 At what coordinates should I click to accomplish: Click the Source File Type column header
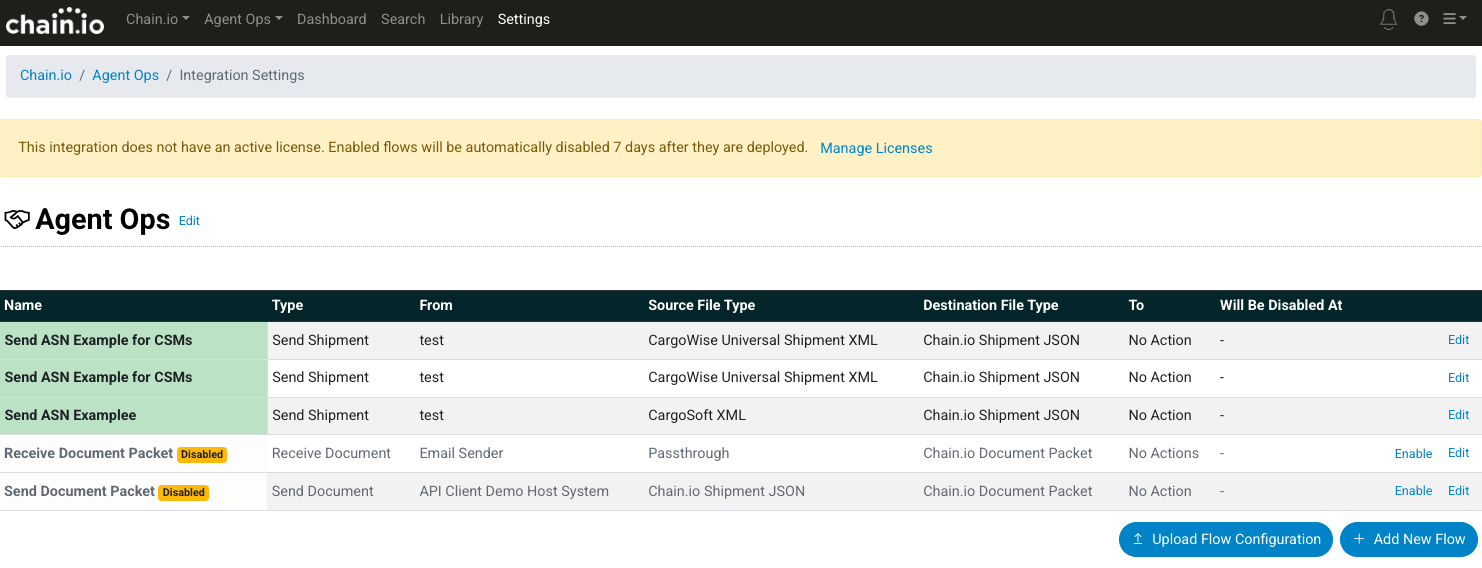[701, 305]
